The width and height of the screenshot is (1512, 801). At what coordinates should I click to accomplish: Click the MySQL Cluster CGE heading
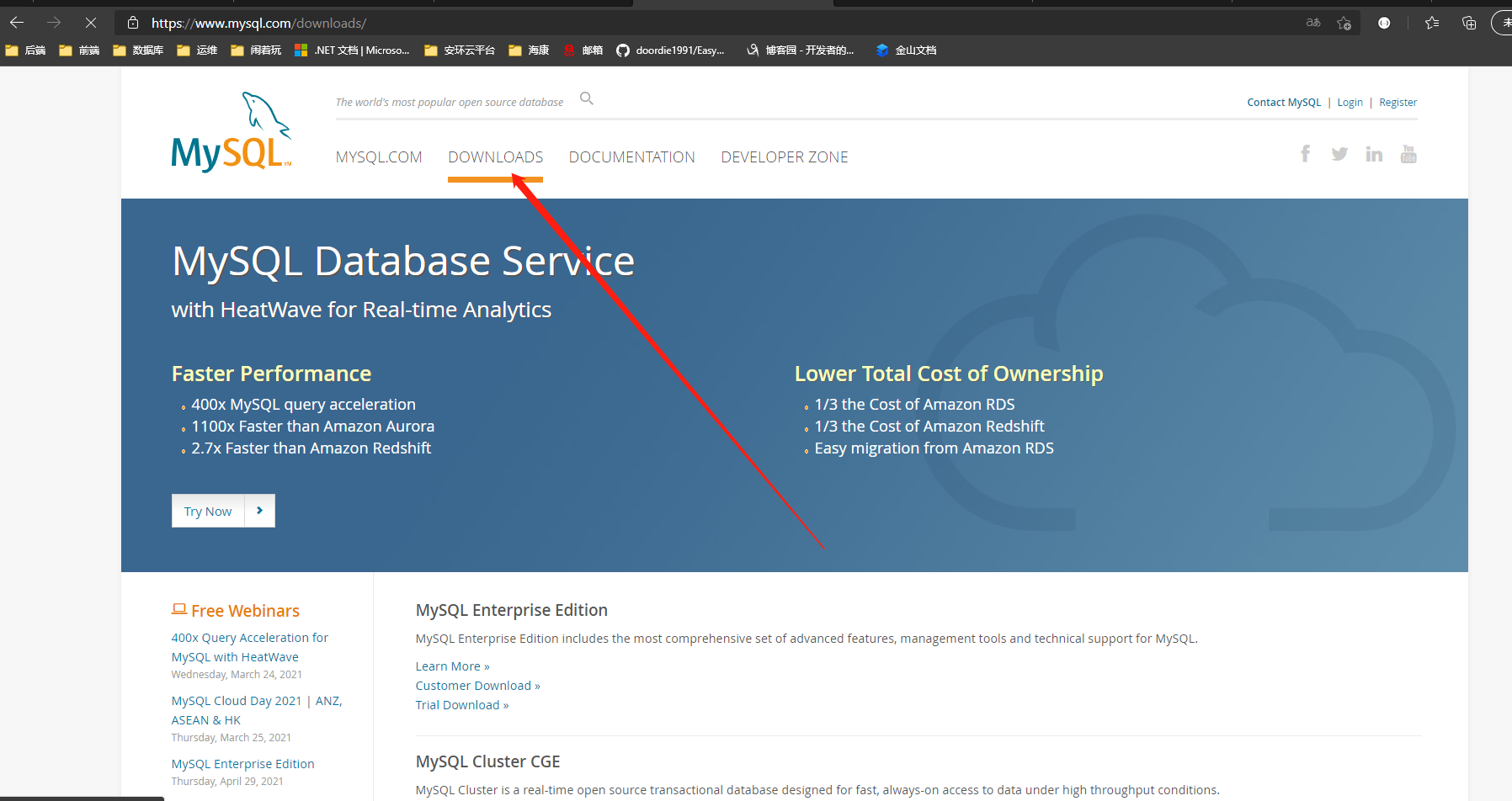pos(487,761)
